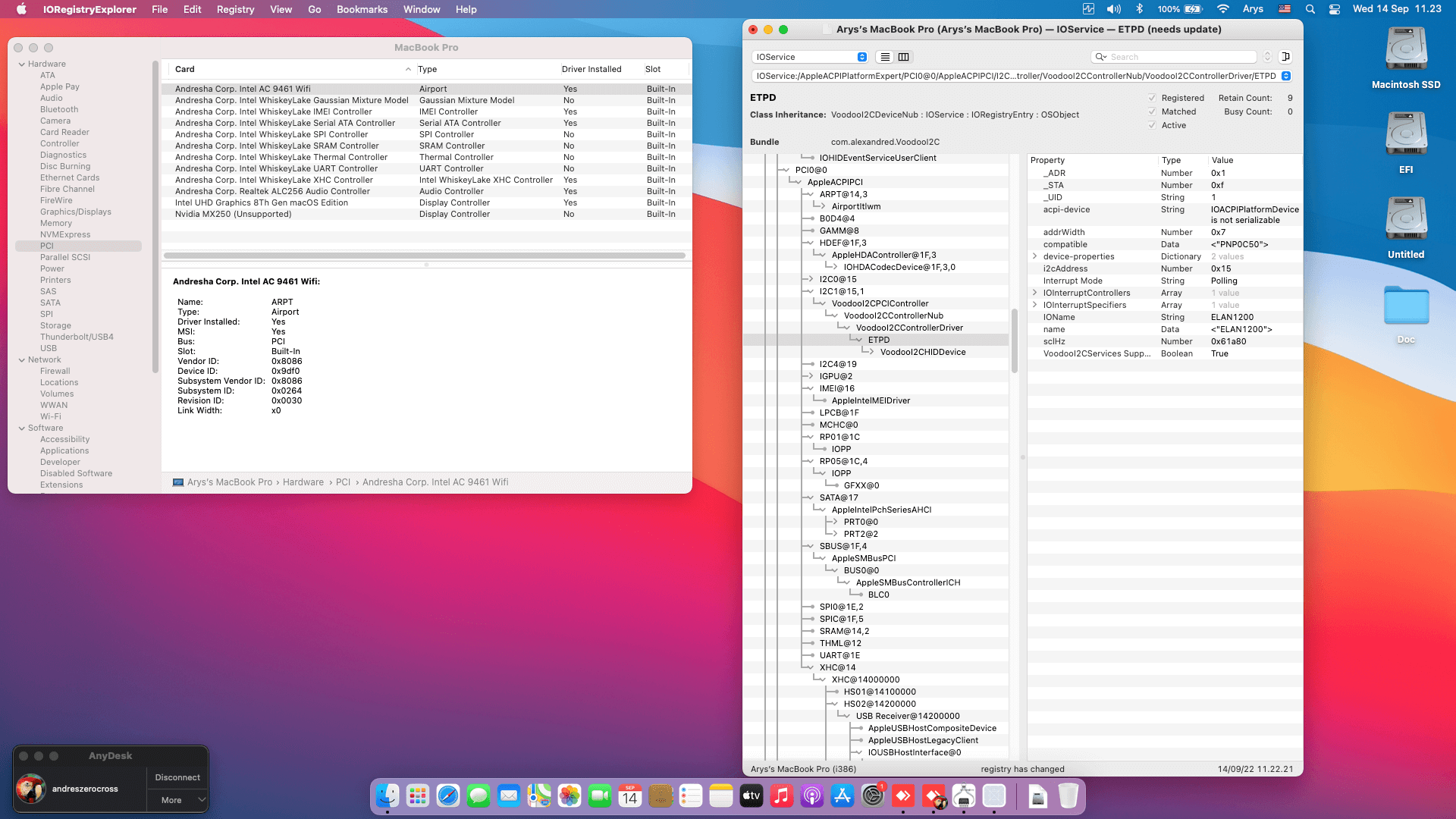Open the Music app in the Dock
This screenshot has width=1456, height=819.
click(782, 795)
